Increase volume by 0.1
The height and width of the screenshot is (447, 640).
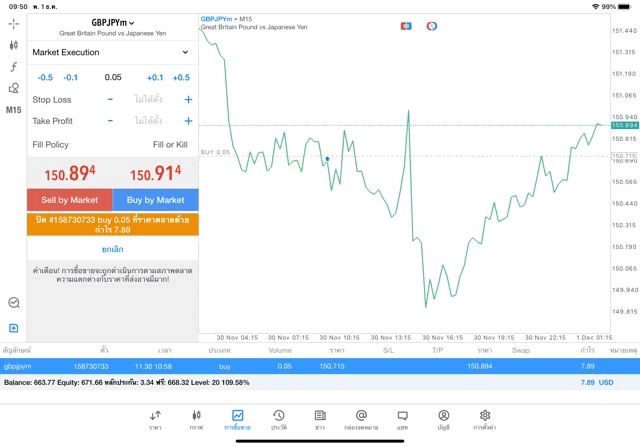[155, 78]
